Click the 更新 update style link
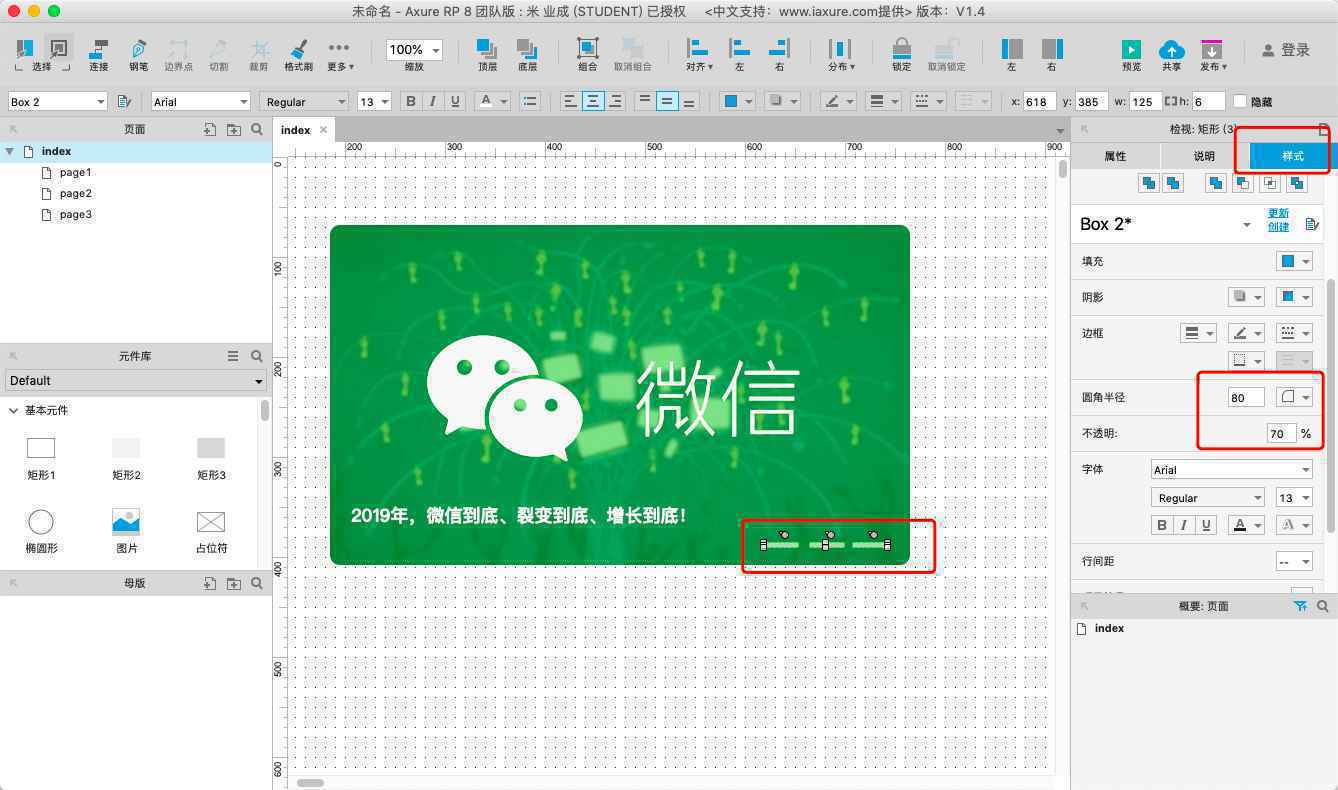Screen dimensions: 1338x790 1279,213
